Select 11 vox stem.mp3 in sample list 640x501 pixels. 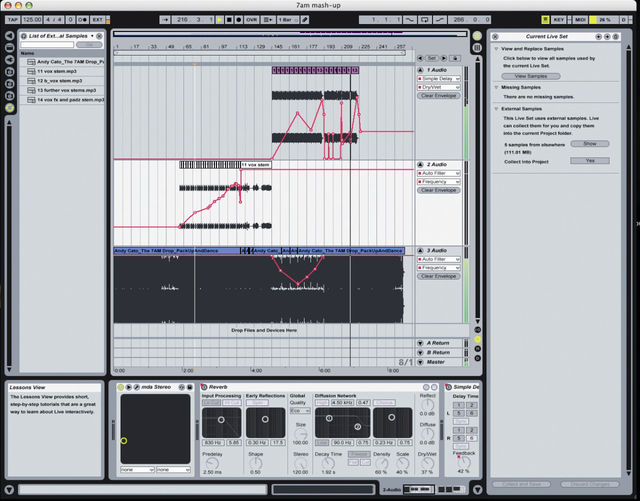(62, 71)
